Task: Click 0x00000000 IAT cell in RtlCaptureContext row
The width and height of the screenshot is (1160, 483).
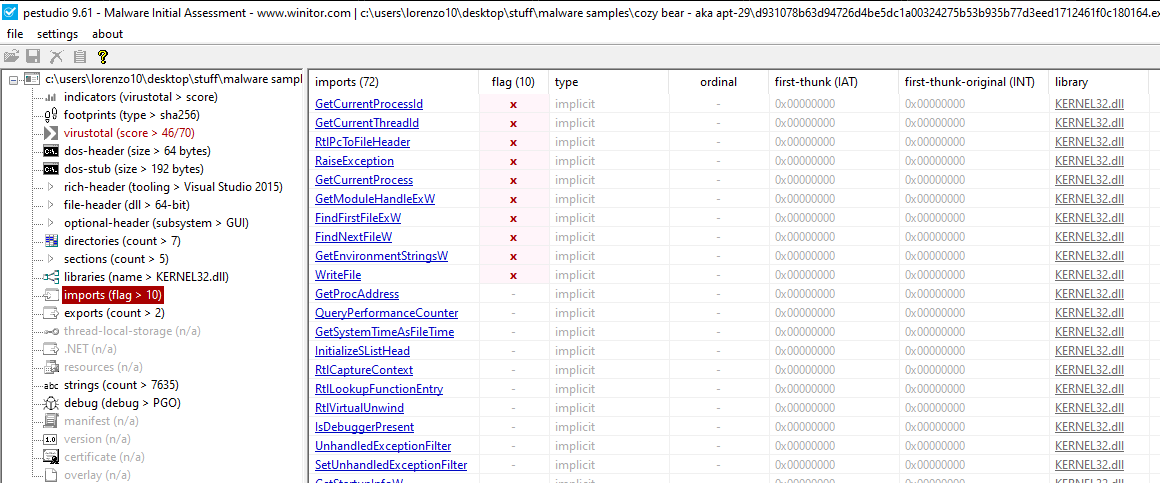Action: (x=805, y=370)
